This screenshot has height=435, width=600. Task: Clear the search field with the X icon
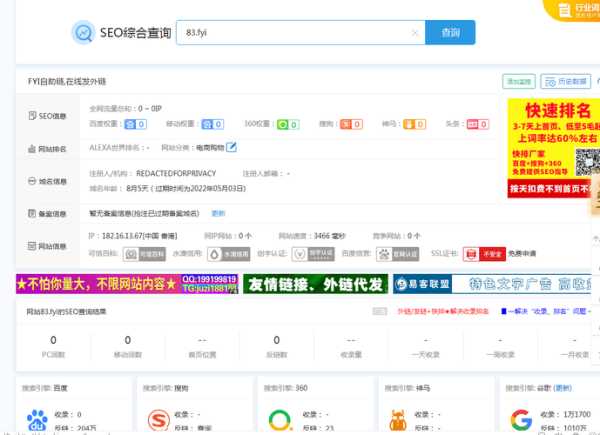point(415,33)
